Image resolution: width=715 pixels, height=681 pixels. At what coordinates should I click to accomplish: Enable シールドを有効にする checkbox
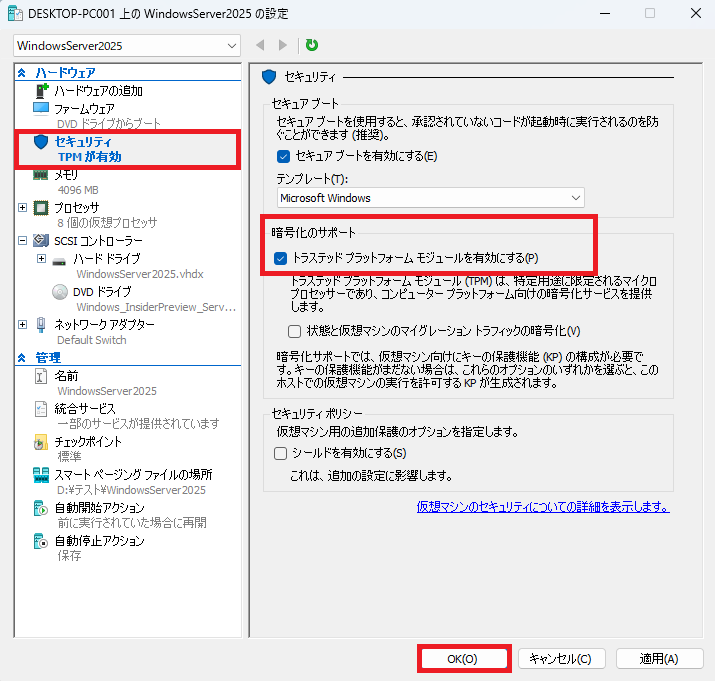pos(280,453)
